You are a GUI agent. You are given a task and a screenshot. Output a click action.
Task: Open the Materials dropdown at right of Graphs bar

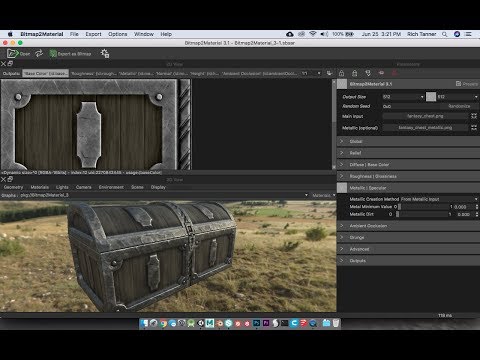(324, 195)
